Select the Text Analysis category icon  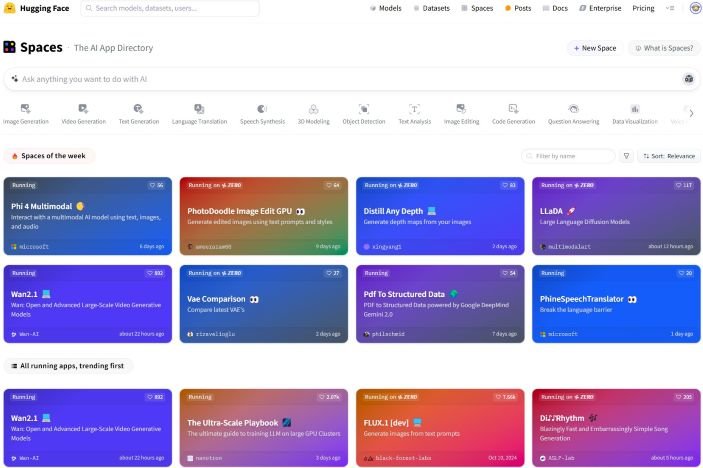414,108
